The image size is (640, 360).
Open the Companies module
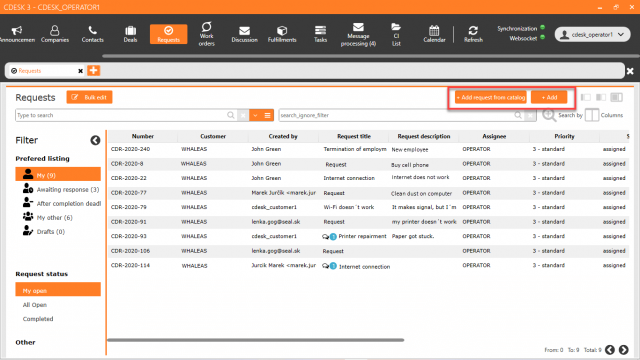click(x=55, y=34)
